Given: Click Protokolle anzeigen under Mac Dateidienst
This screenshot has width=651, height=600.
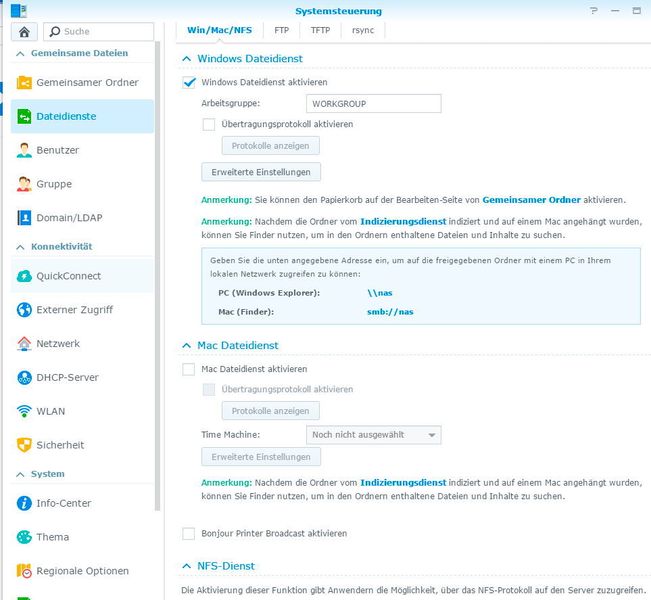Looking at the screenshot, I should [x=271, y=411].
